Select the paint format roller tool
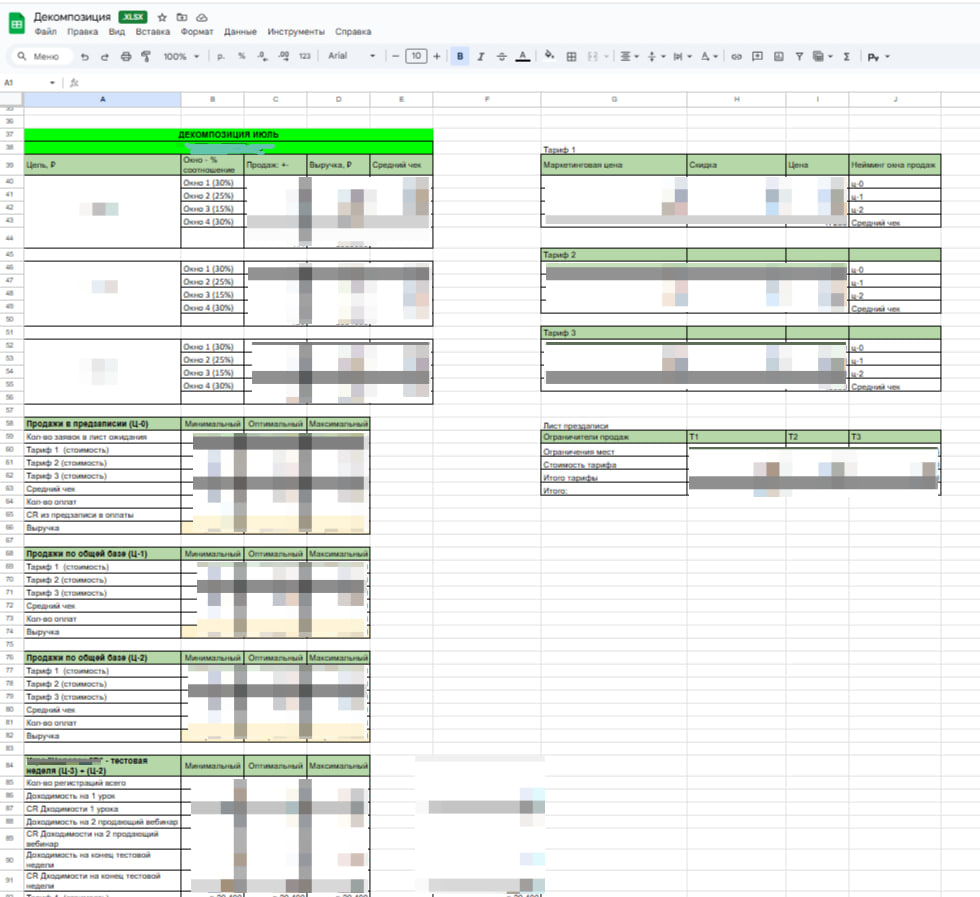This screenshot has height=897, width=980. (x=146, y=57)
